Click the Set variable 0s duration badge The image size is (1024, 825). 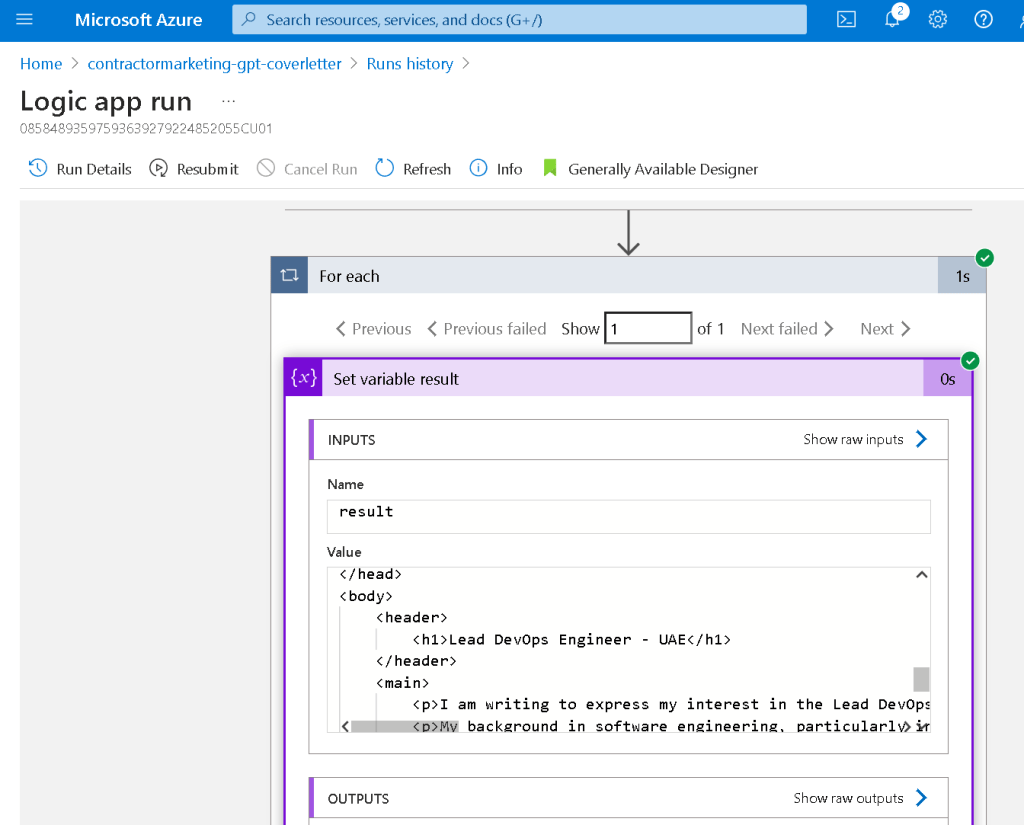click(948, 379)
